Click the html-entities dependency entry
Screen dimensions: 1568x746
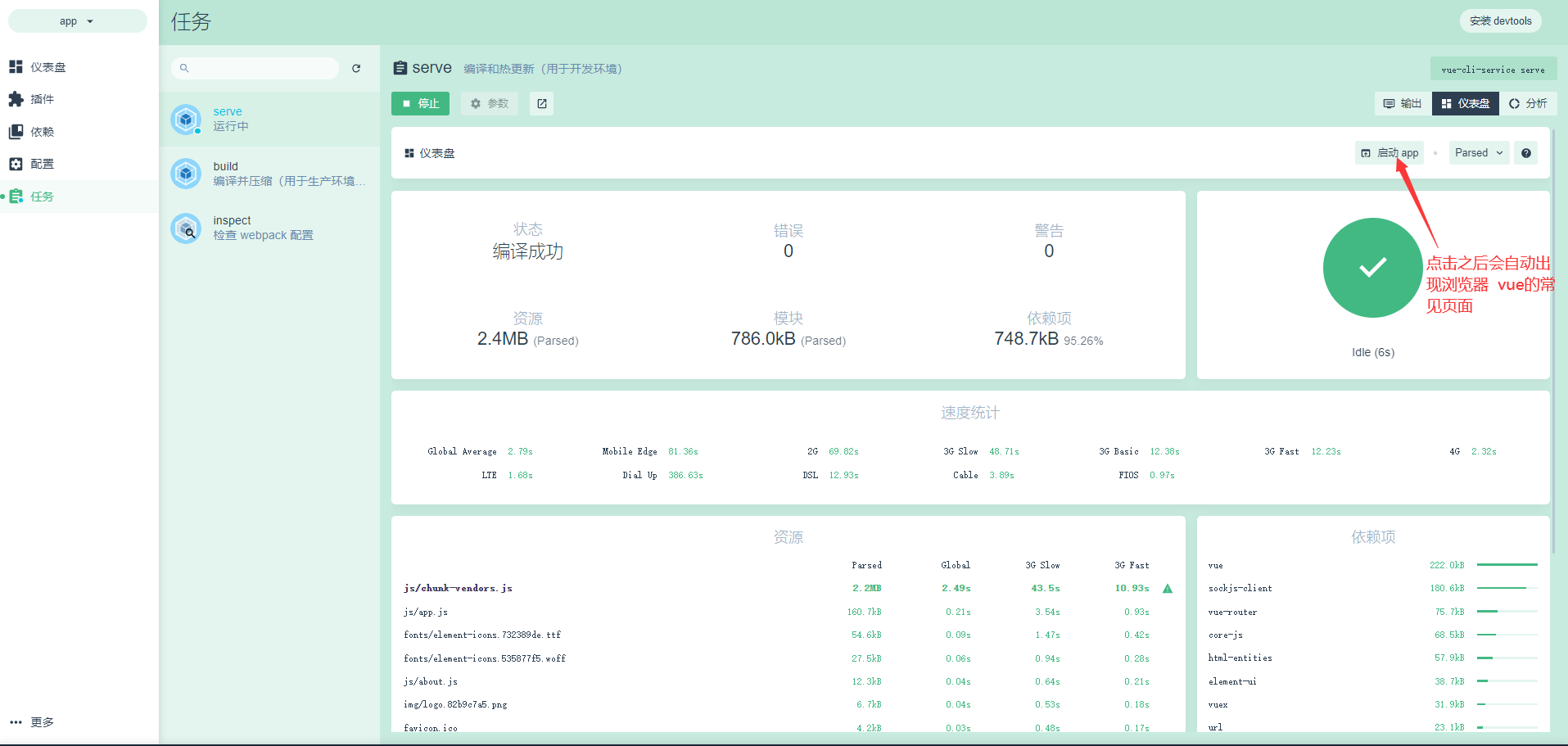(x=1373, y=658)
